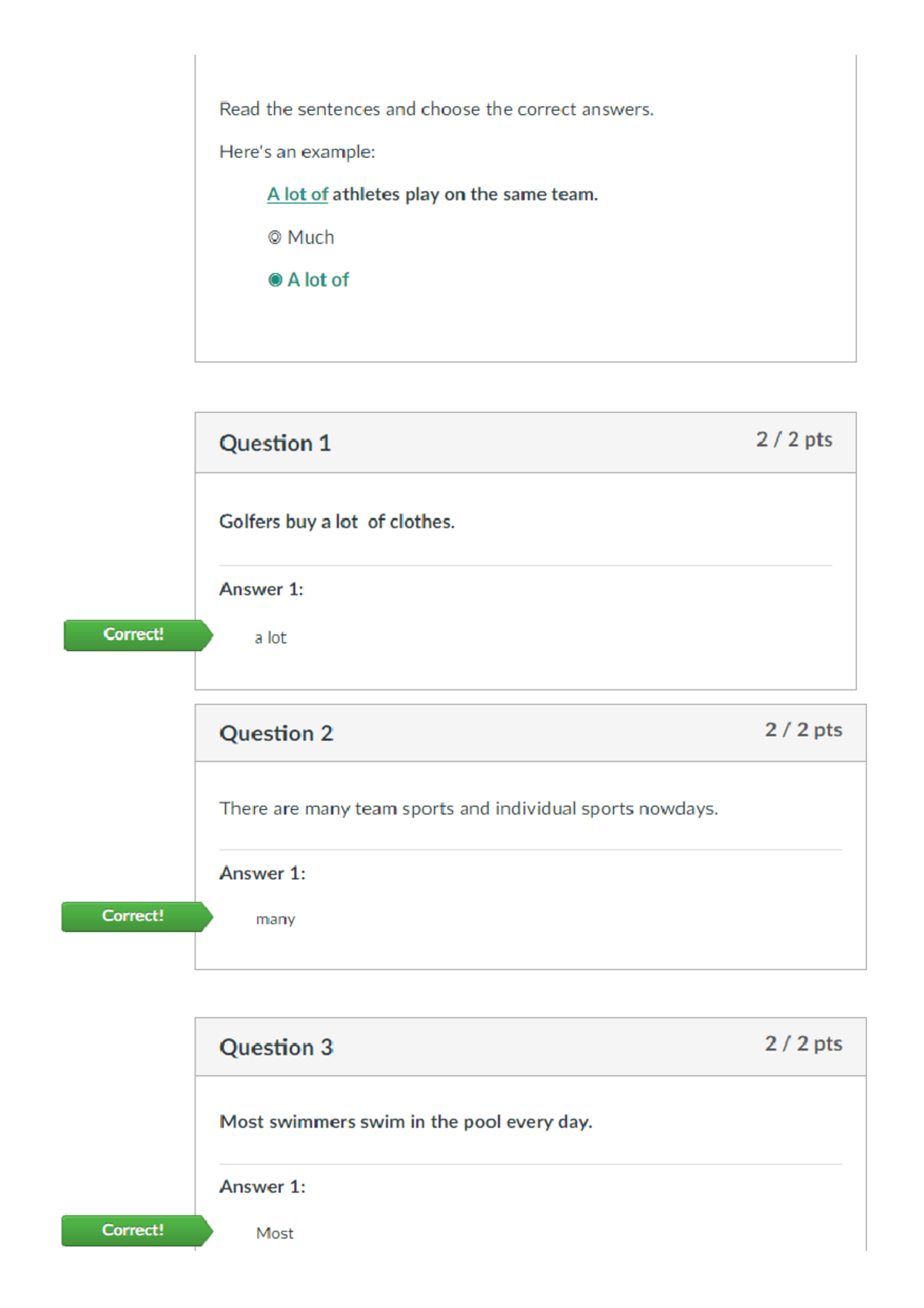Click the green arrow tip of second Correct banner
This screenshot has height=1308, width=924.
[x=209, y=915]
